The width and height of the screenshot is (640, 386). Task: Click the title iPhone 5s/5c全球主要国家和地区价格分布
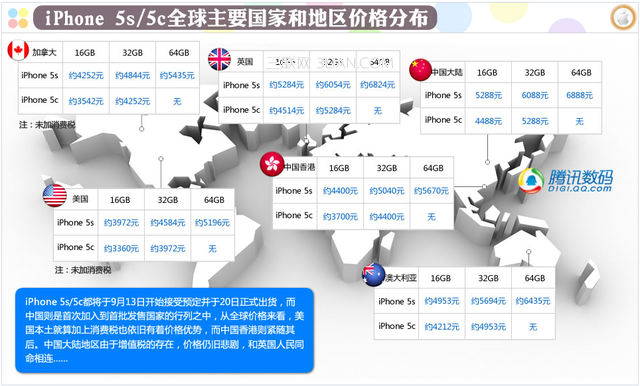(x=236, y=18)
